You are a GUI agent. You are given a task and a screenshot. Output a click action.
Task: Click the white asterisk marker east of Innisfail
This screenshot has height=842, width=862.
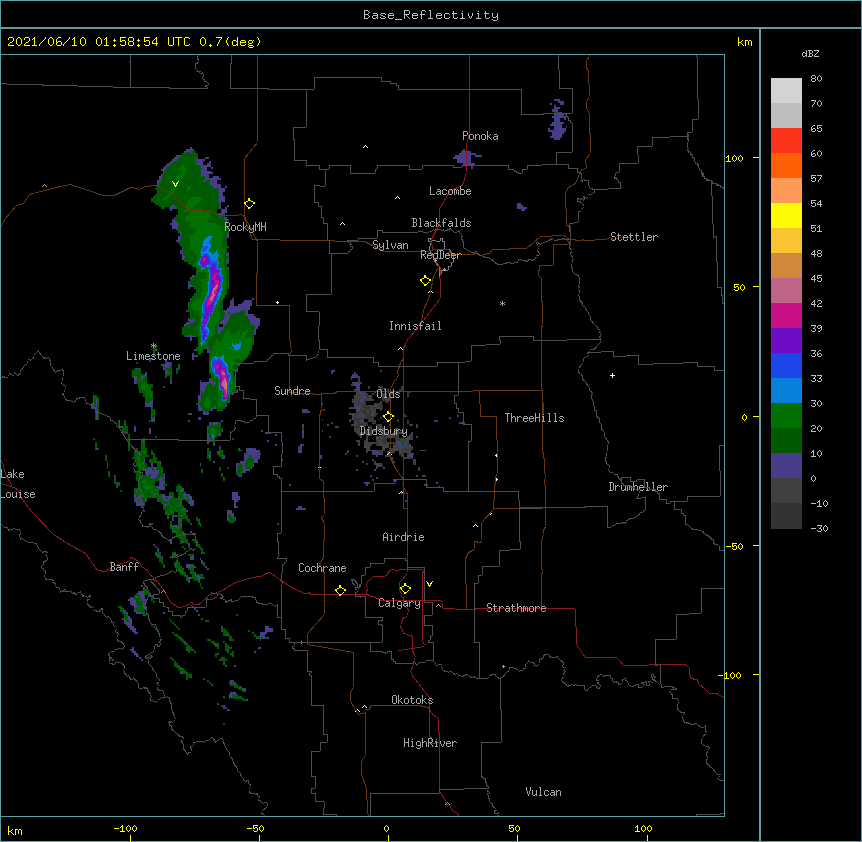point(502,303)
